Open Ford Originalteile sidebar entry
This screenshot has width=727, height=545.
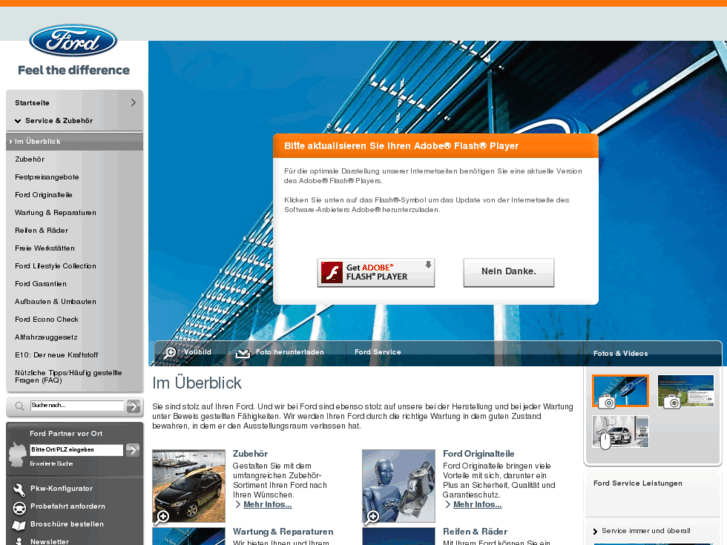(x=44, y=195)
